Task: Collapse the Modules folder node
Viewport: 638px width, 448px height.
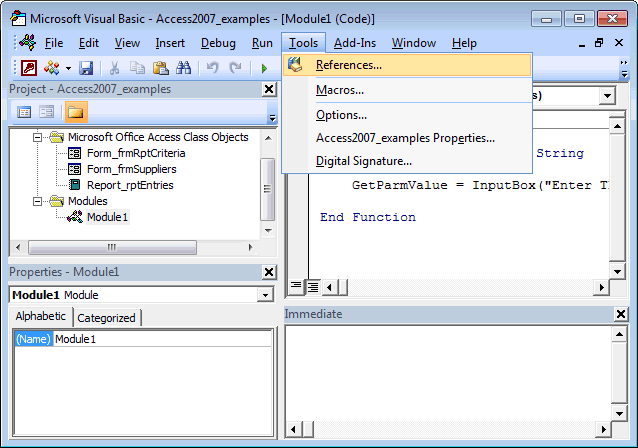Action: 37,201
